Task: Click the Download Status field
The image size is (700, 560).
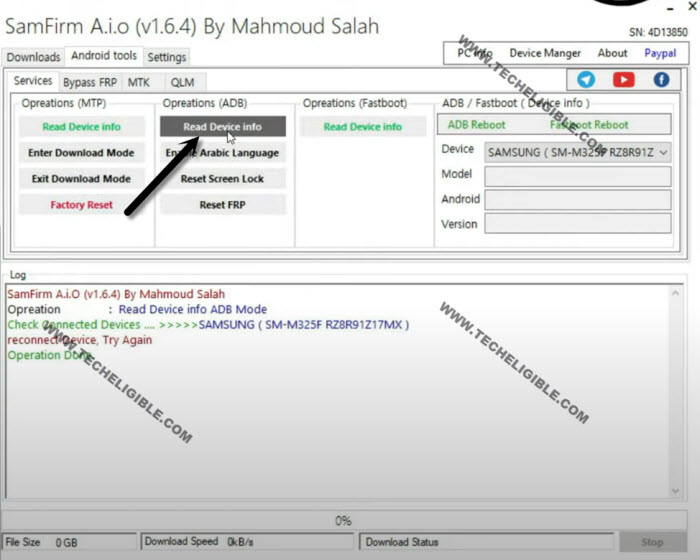Action: (x=487, y=542)
